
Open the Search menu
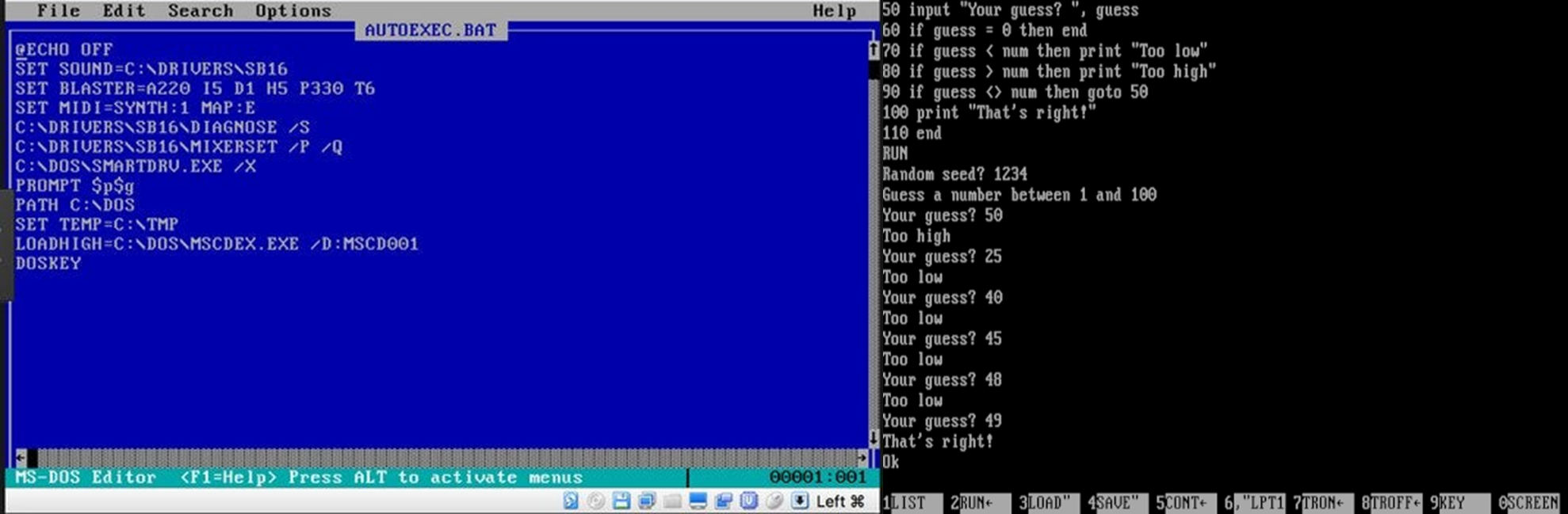coord(200,11)
